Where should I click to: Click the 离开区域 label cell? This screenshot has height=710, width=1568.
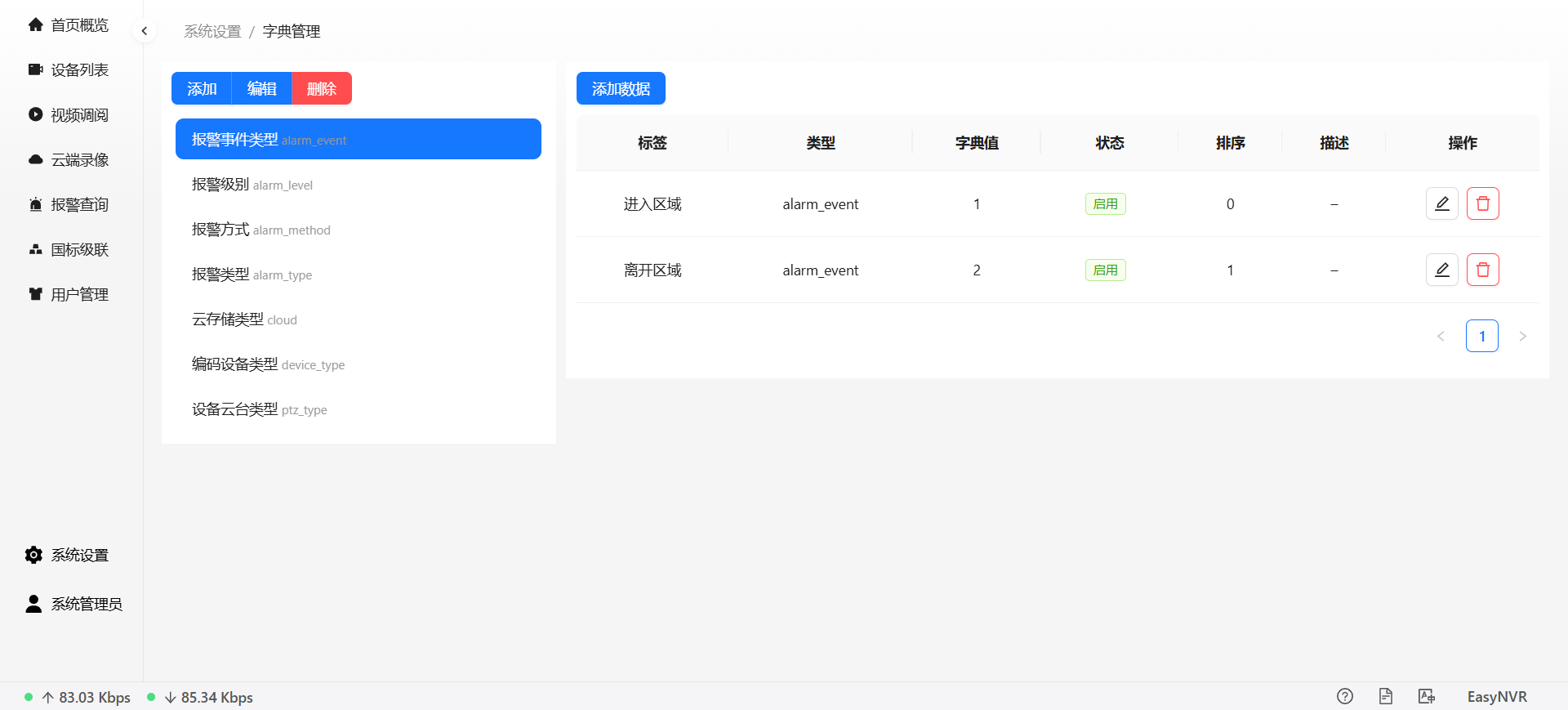(x=653, y=270)
